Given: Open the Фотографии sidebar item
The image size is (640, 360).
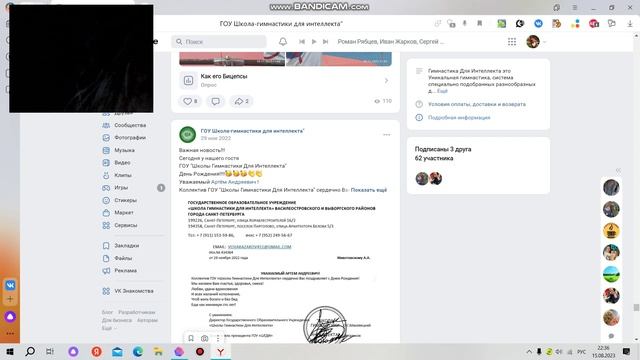Looking at the screenshot, I should [x=130, y=138].
